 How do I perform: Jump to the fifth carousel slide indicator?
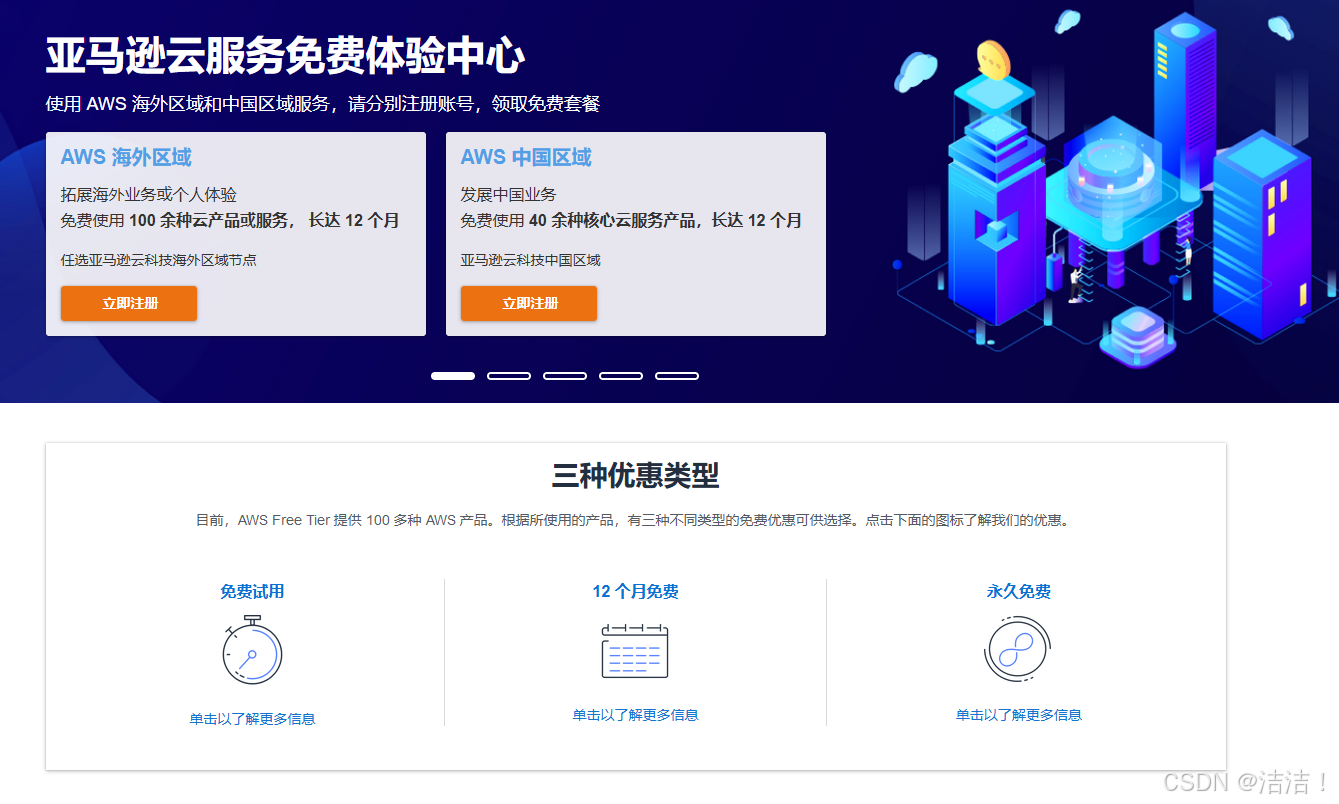point(677,376)
